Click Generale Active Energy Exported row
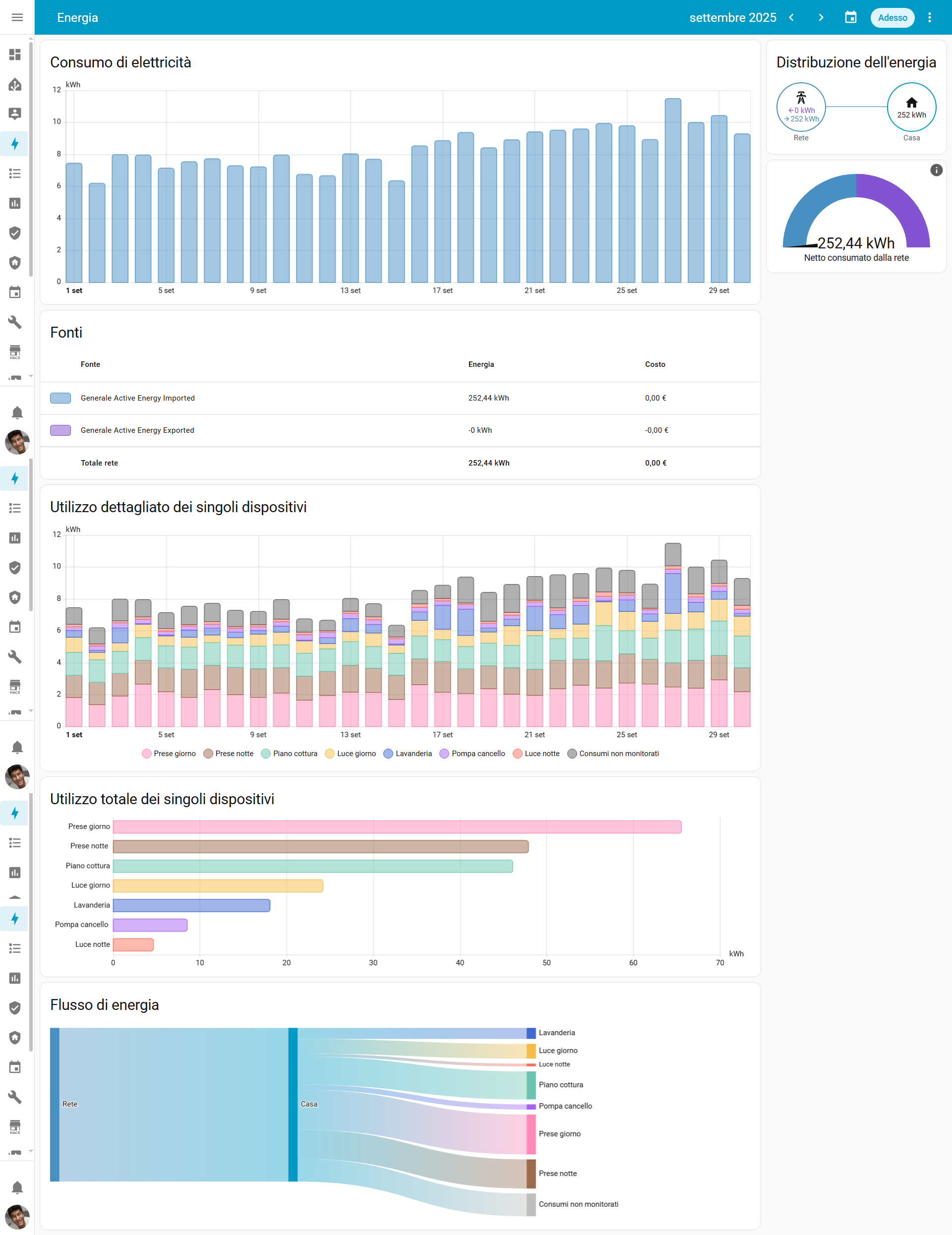952x1235 pixels. 137,430
